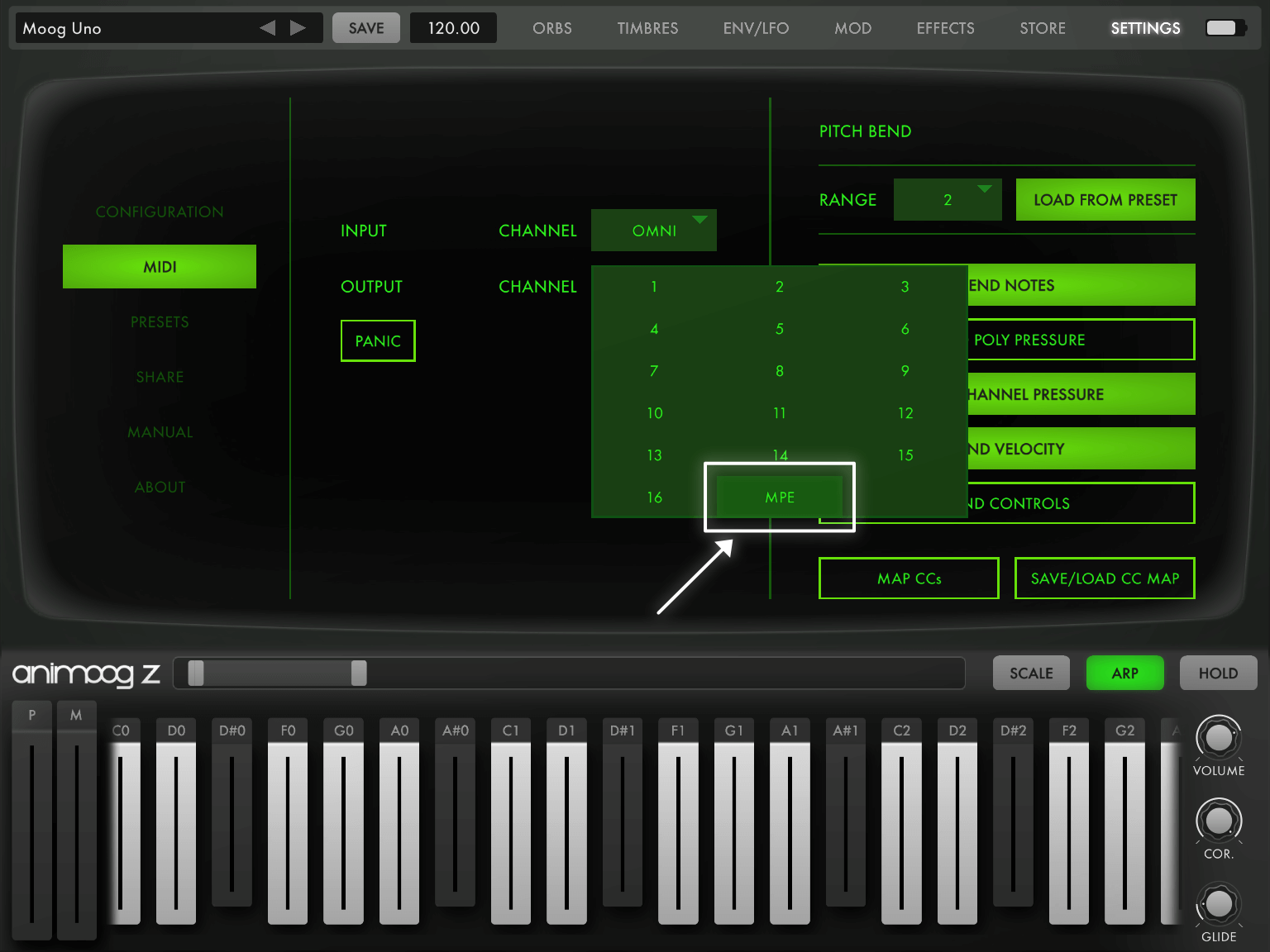Toggle ARP on the keyboard bar
This screenshot has width=1270, height=952.
click(x=1124, y=673)
